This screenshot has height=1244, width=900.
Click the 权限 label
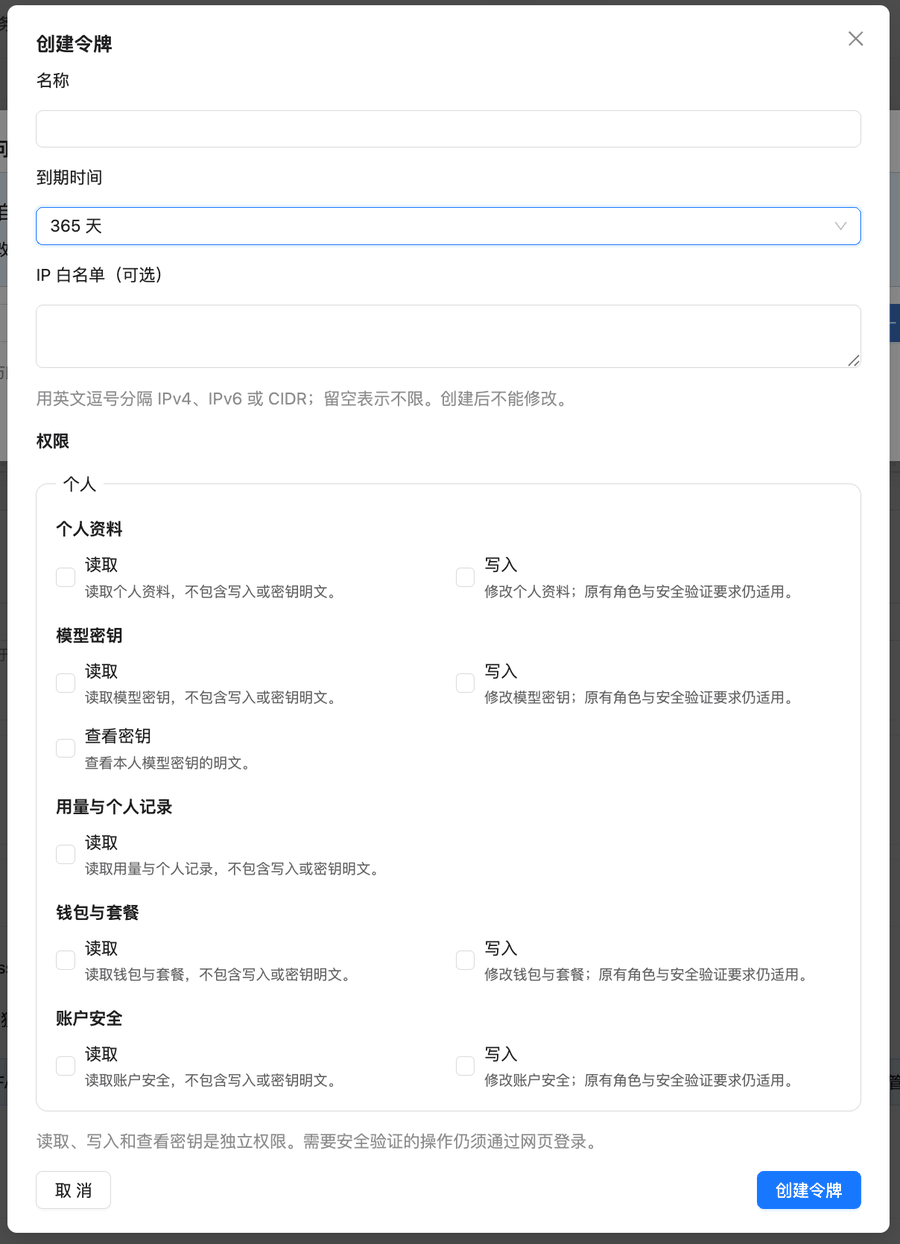click(x=53, y=441)
